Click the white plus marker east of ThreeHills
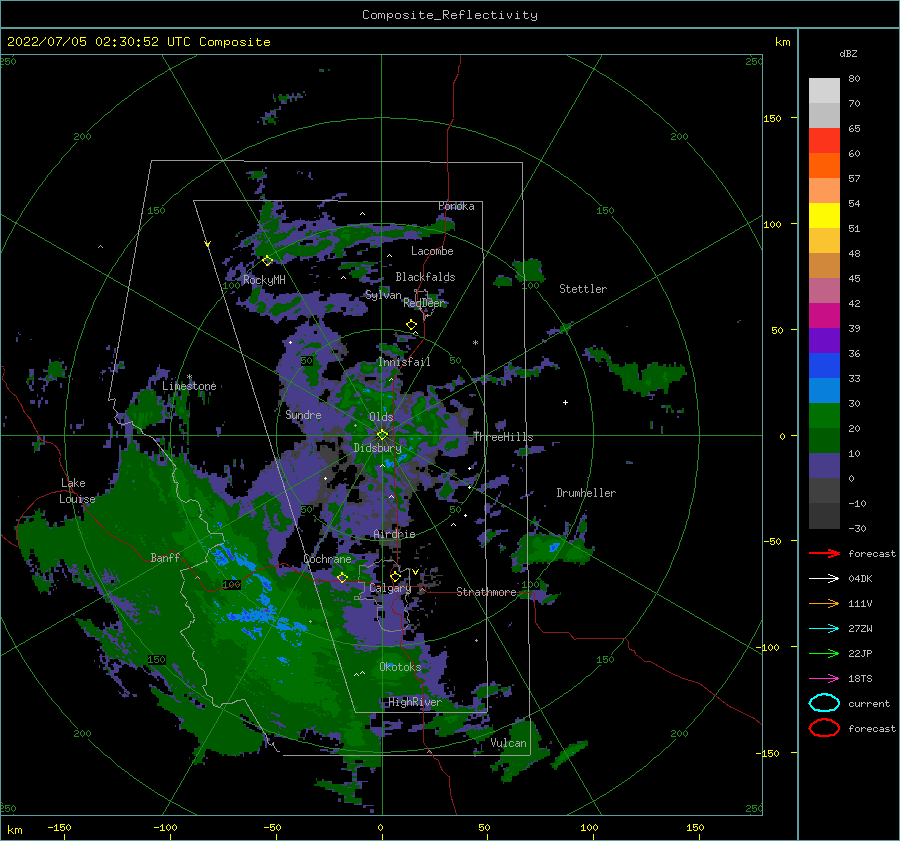The image size is (900, 841). 565,402
